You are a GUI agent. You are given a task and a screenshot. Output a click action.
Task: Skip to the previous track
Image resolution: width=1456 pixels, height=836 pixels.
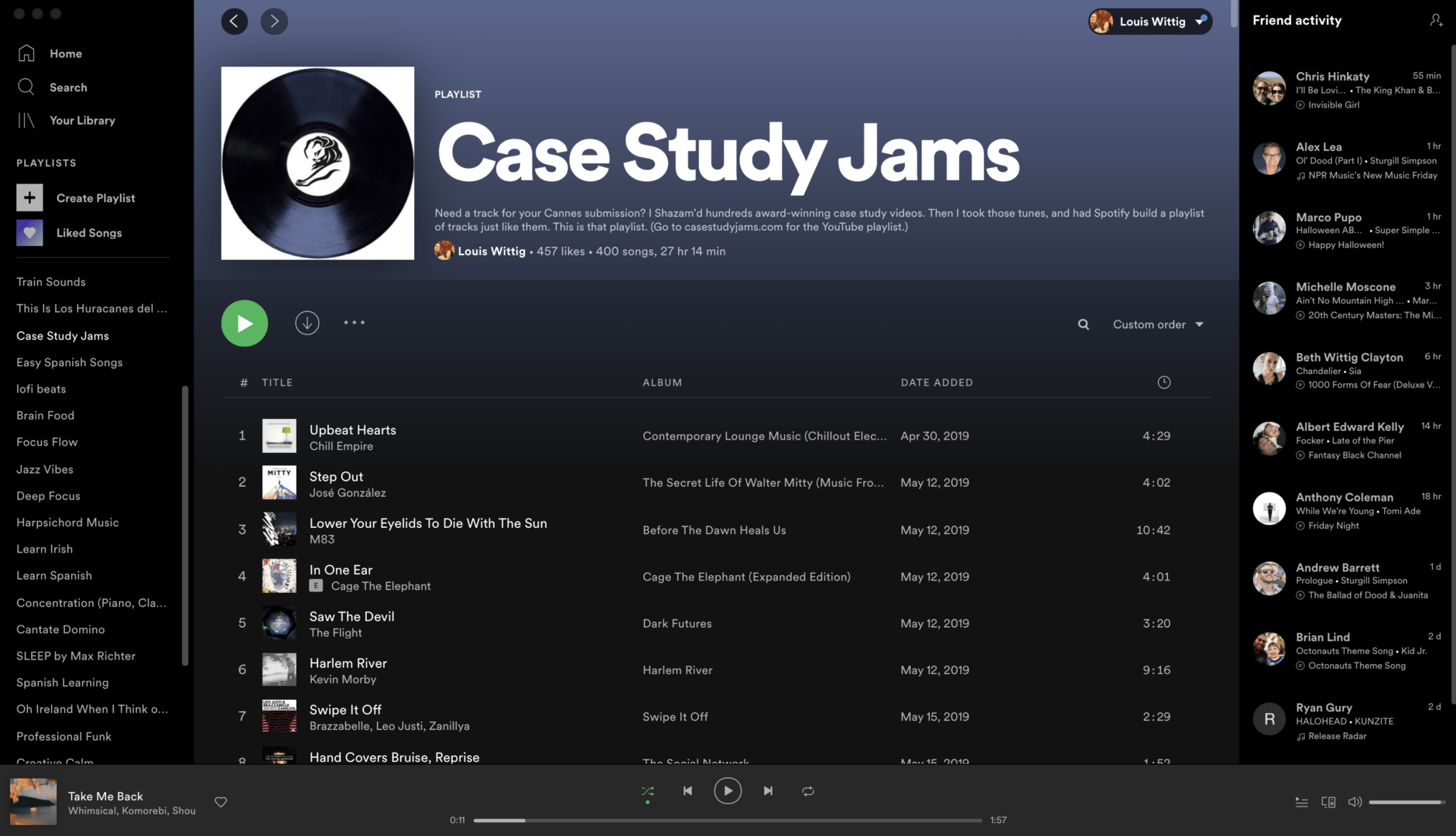[x=687, y=790]
